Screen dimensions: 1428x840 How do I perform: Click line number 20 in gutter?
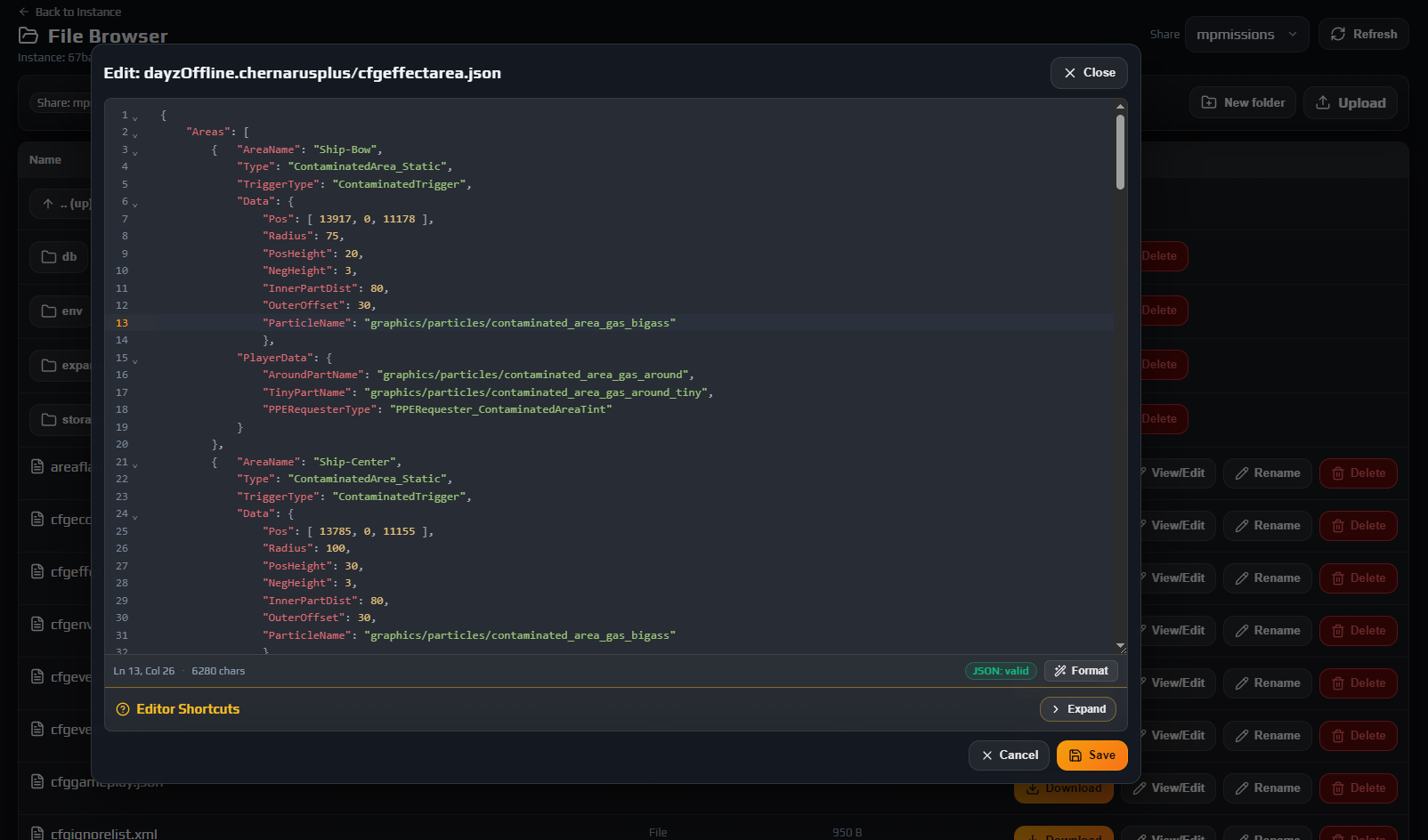tap(122, 444)
